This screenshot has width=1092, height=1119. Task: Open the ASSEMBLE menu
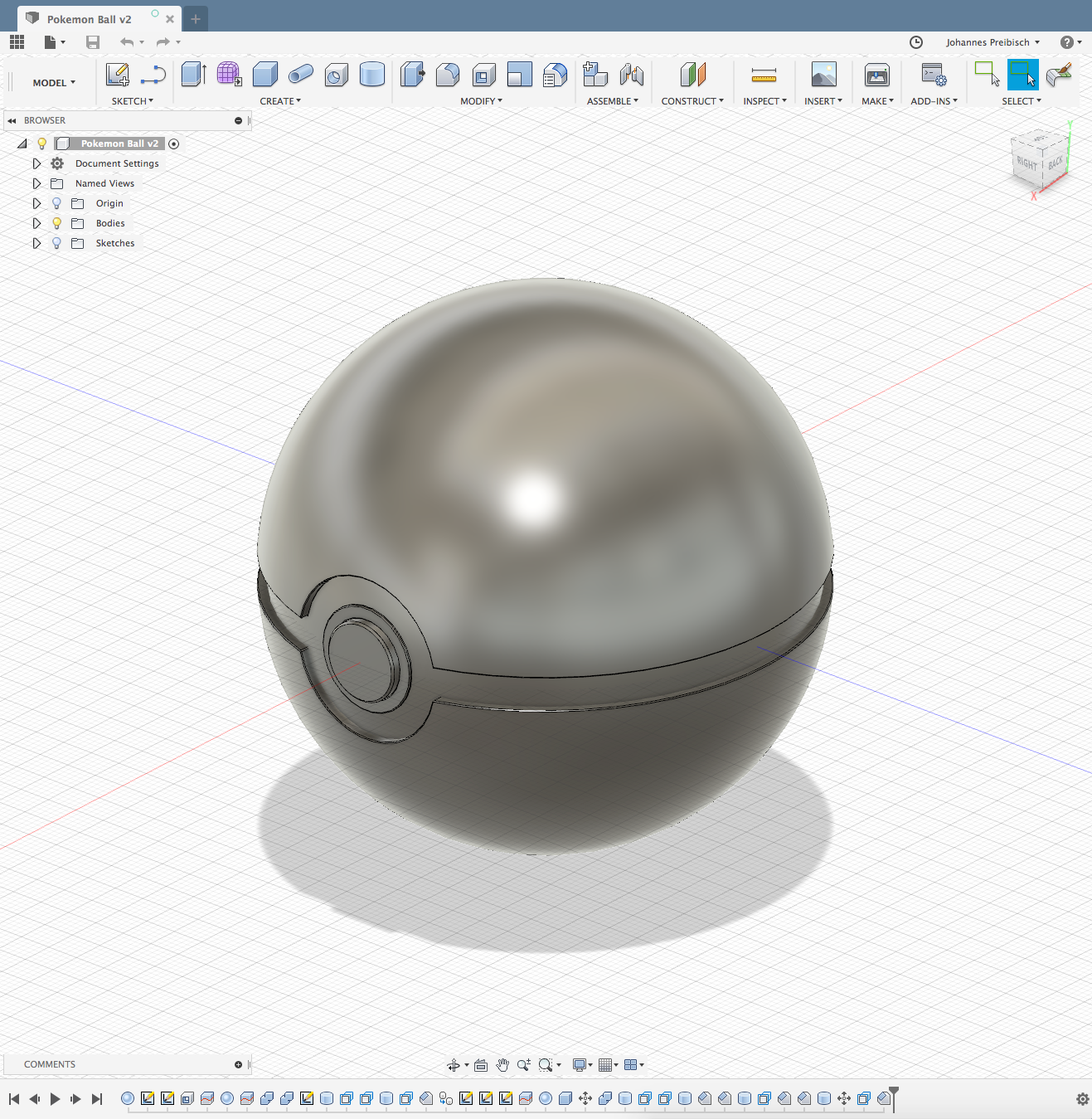[x=613, y=101]
